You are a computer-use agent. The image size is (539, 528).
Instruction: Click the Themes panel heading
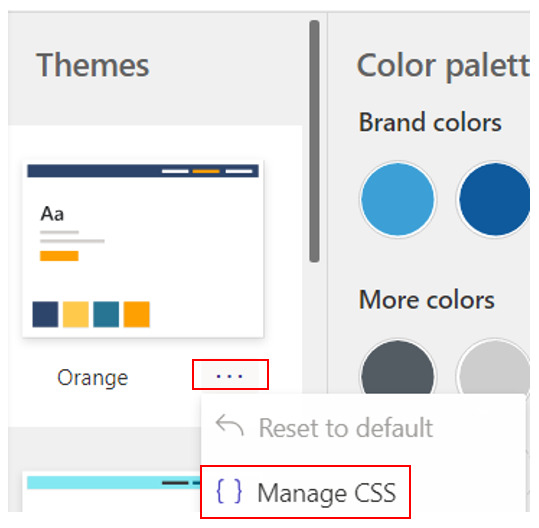(x=92, y=65)
